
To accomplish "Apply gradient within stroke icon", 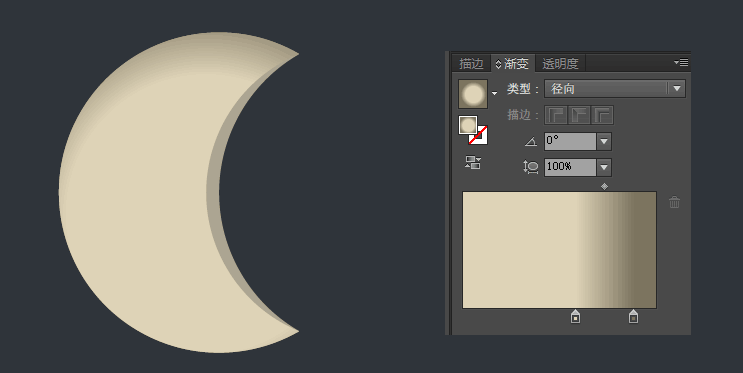I will [556, 115].
